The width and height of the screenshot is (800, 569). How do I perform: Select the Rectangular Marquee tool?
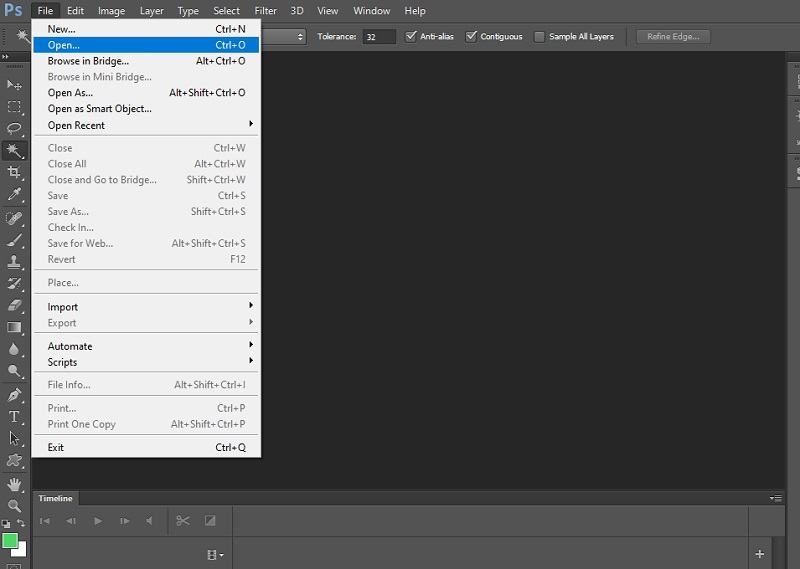click(x=14, y=106)
